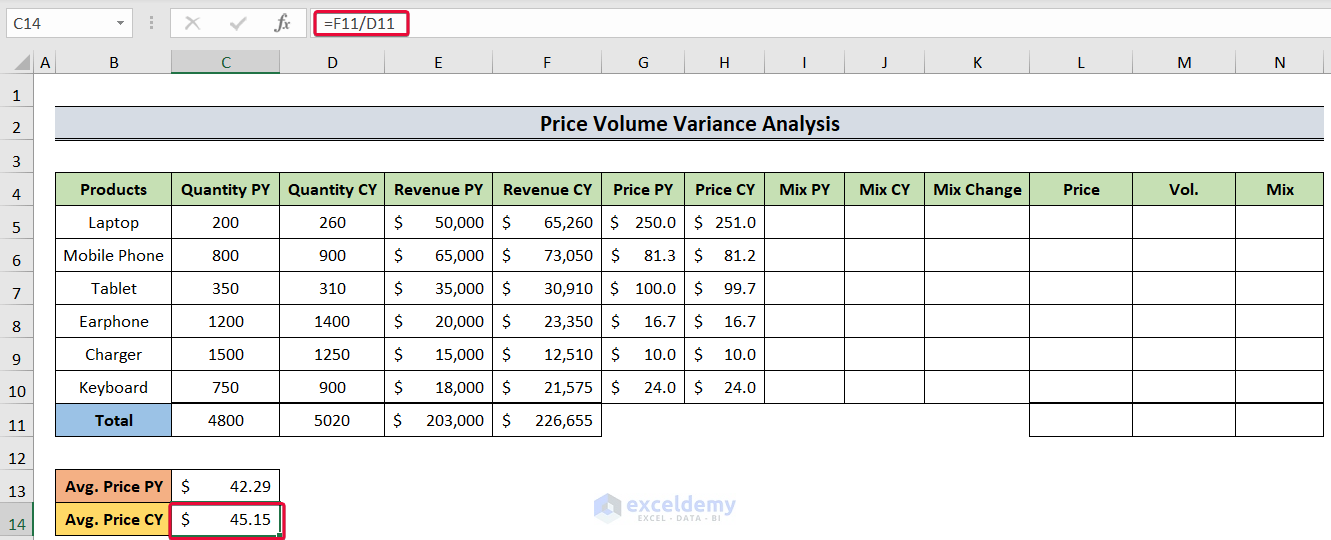Image resolution: width=1331 pixels, height=540 pixels.
Task: Select column N header
Action: click(1280, 62)
